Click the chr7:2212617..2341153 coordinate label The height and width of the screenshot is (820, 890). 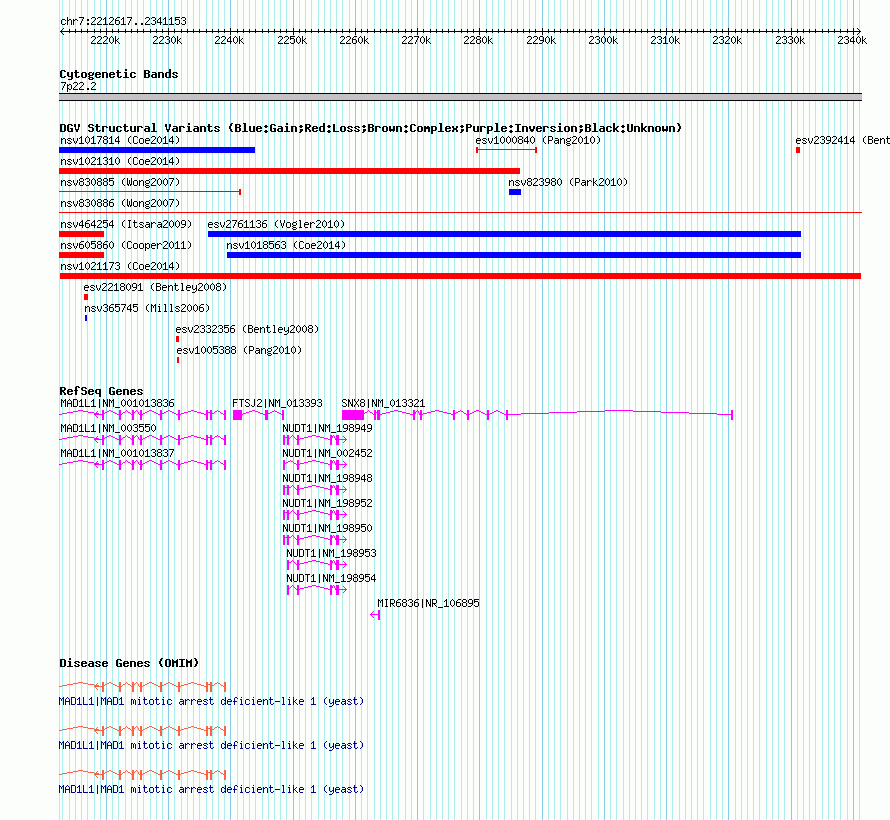click(123, 22)
